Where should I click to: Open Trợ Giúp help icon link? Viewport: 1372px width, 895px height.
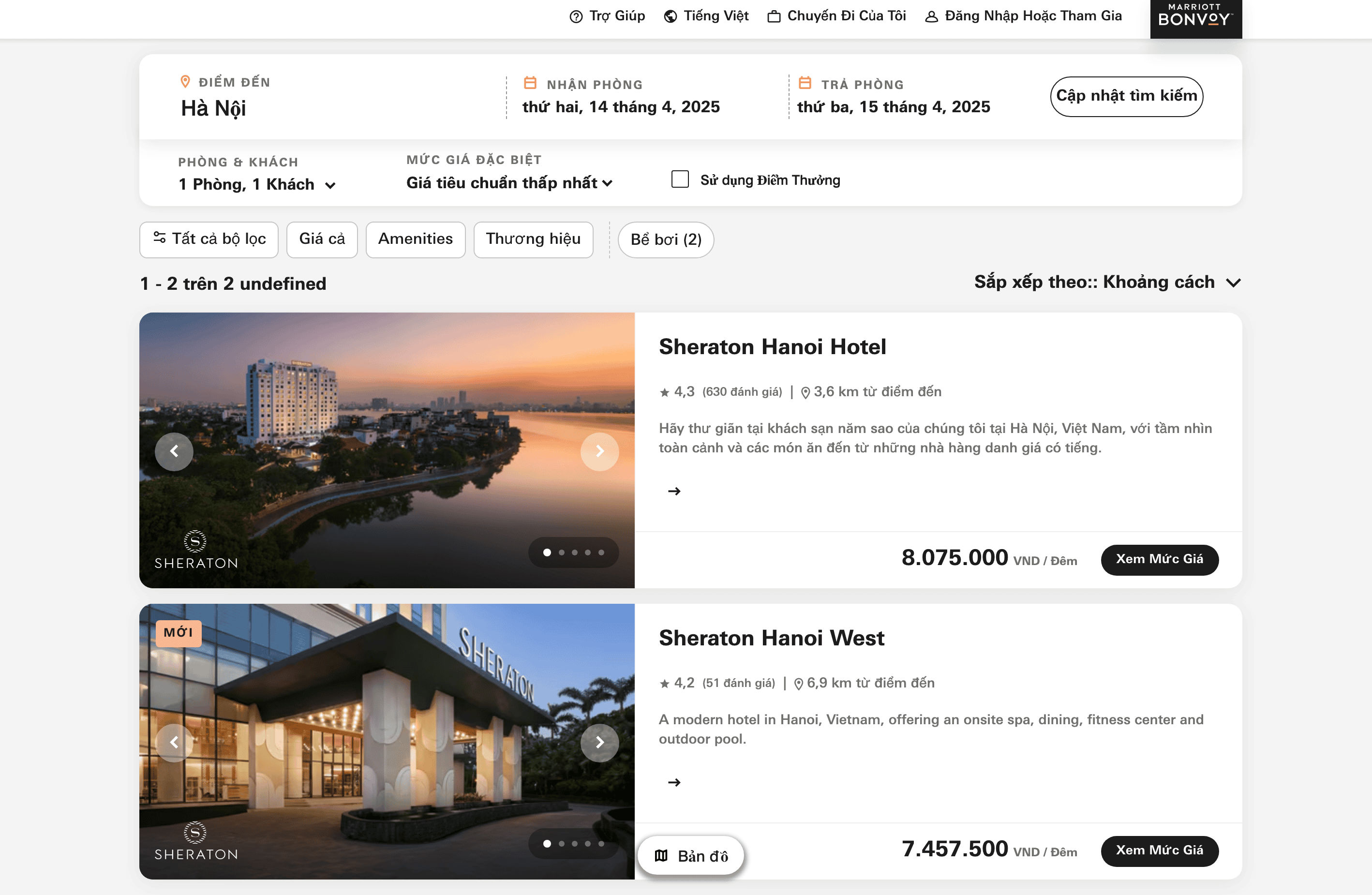(607, 16)
